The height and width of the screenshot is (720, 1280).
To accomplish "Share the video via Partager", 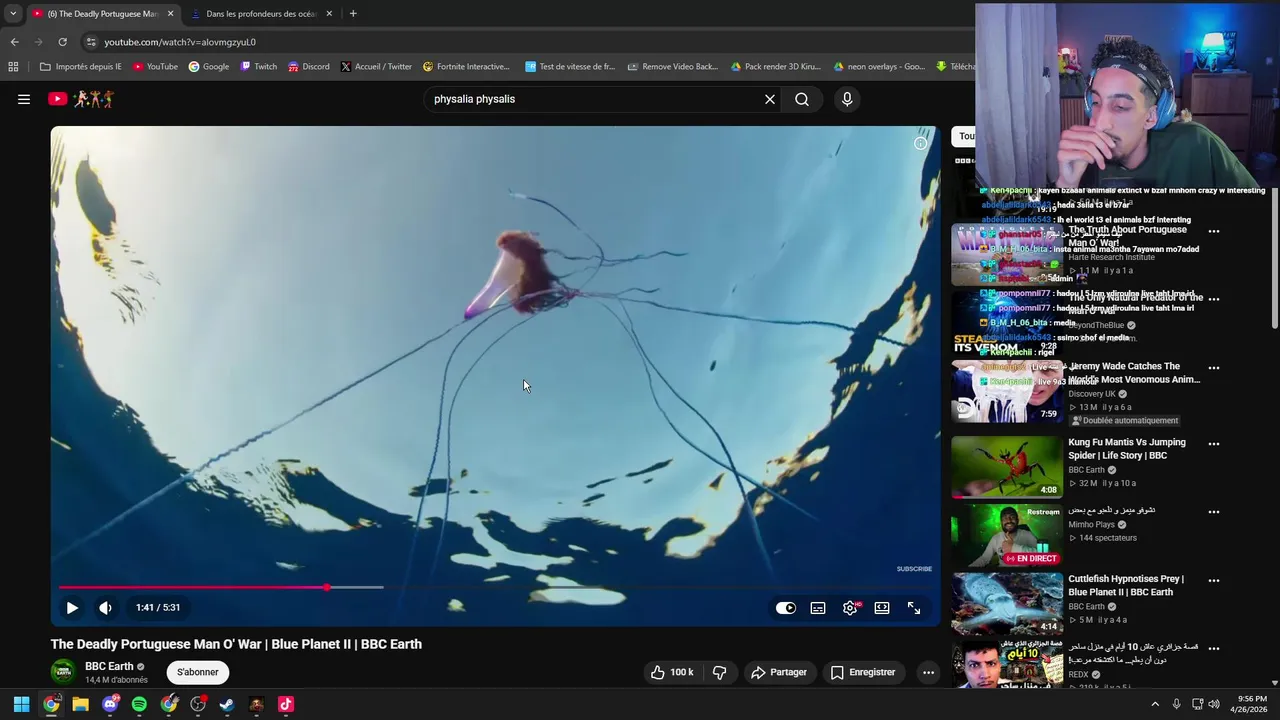I will click(x=779, y=672).
